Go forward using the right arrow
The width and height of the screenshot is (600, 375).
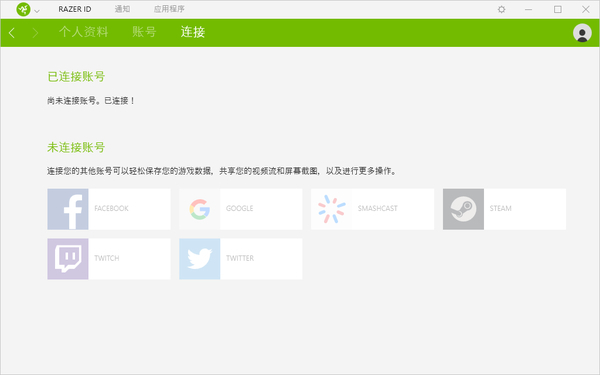[35, 33]
